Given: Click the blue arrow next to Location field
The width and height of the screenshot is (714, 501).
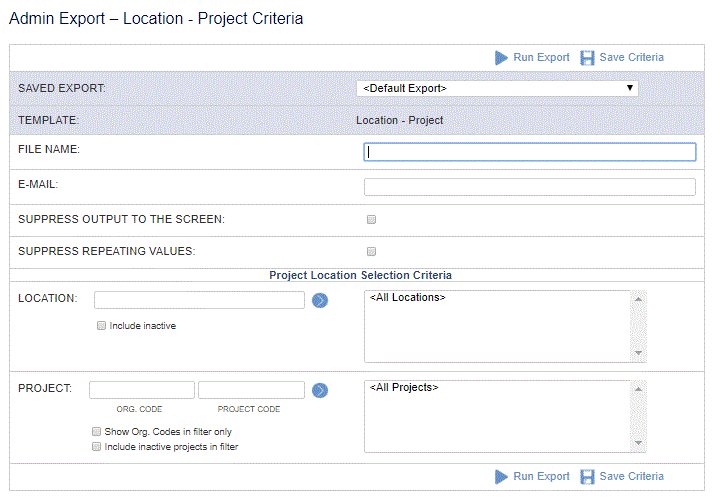Looking at the screenshot, I should (320, 300).
